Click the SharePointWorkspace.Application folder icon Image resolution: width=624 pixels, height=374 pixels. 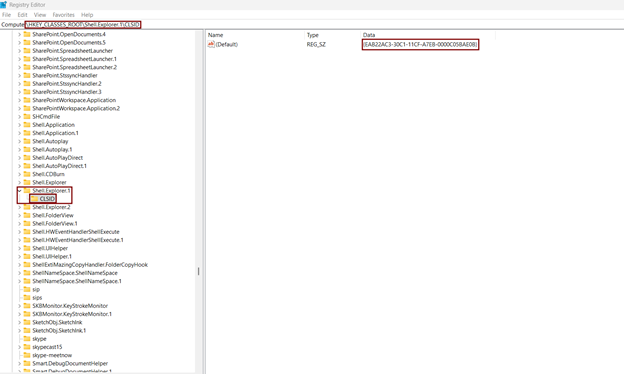(27, 100)
